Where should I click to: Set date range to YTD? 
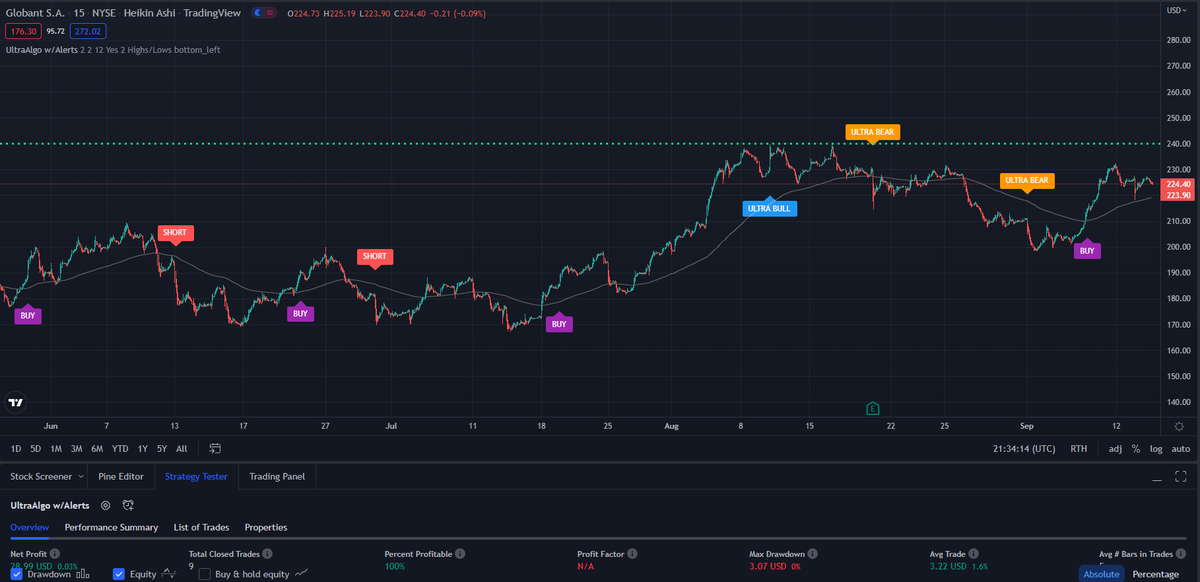pyautogui.click(x=120, y=449)
